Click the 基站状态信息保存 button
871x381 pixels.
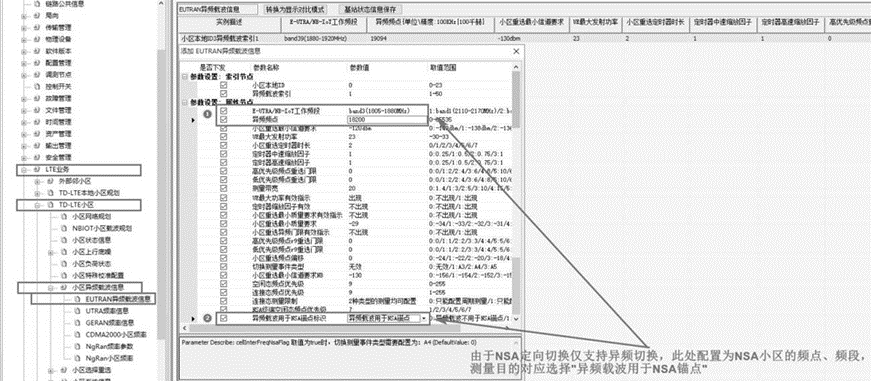369,9
